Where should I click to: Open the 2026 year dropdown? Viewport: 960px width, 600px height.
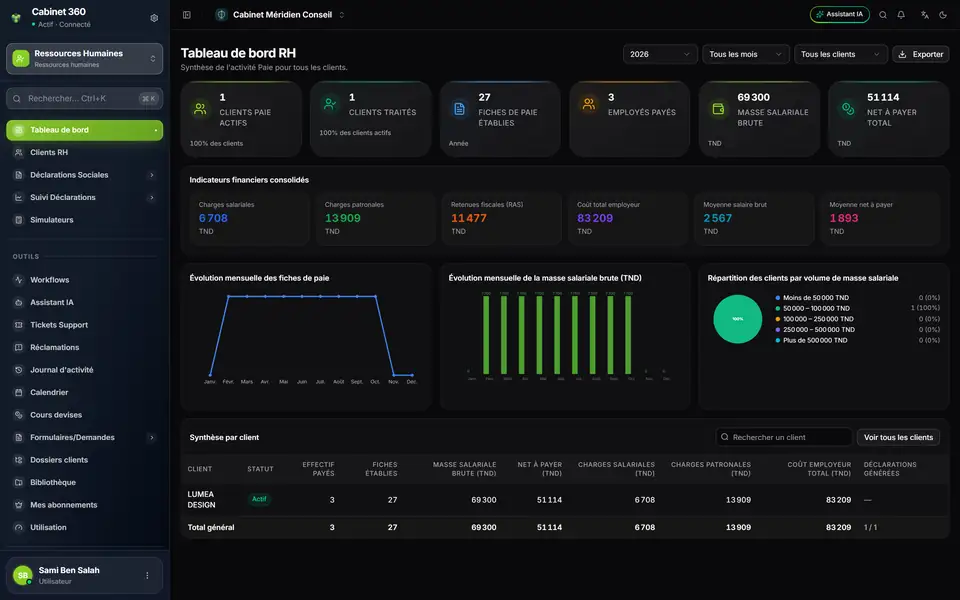[660, 54]
